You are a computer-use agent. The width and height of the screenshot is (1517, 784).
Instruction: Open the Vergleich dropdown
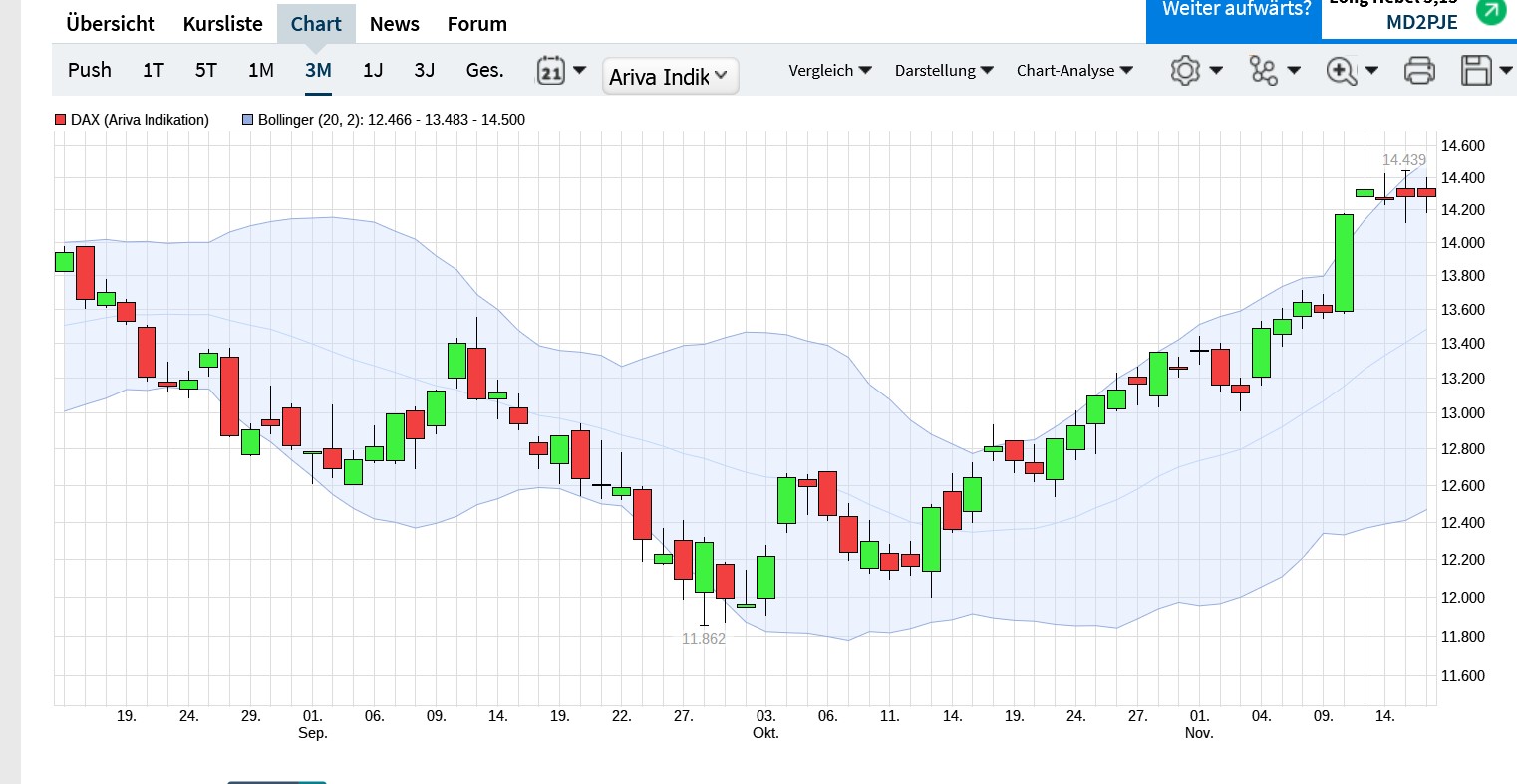(x=830, y=70)
